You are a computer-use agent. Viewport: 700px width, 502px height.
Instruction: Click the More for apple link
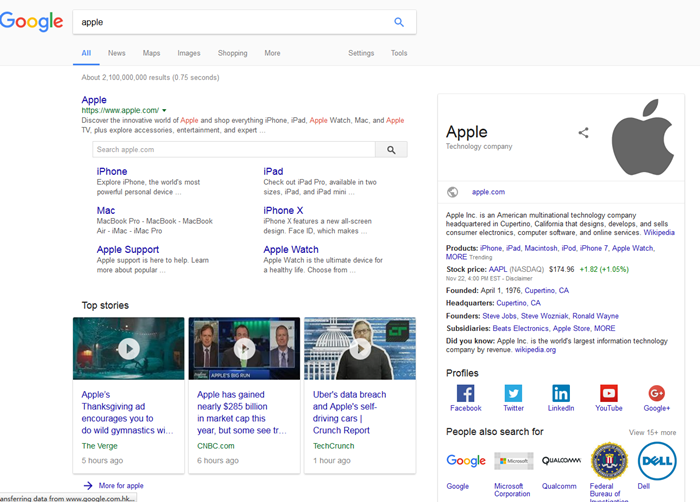click(x=120, y=485)
